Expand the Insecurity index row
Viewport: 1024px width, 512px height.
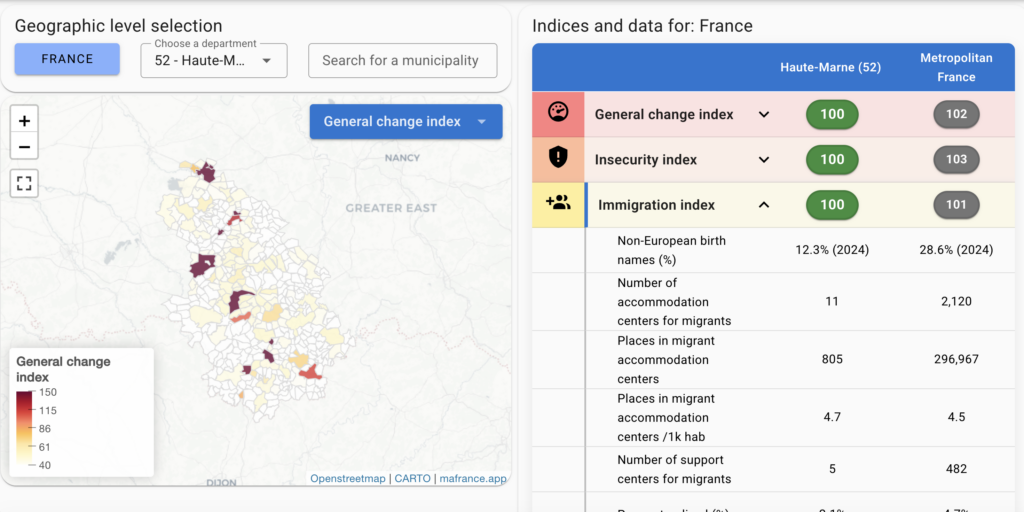tap(764, 159)
